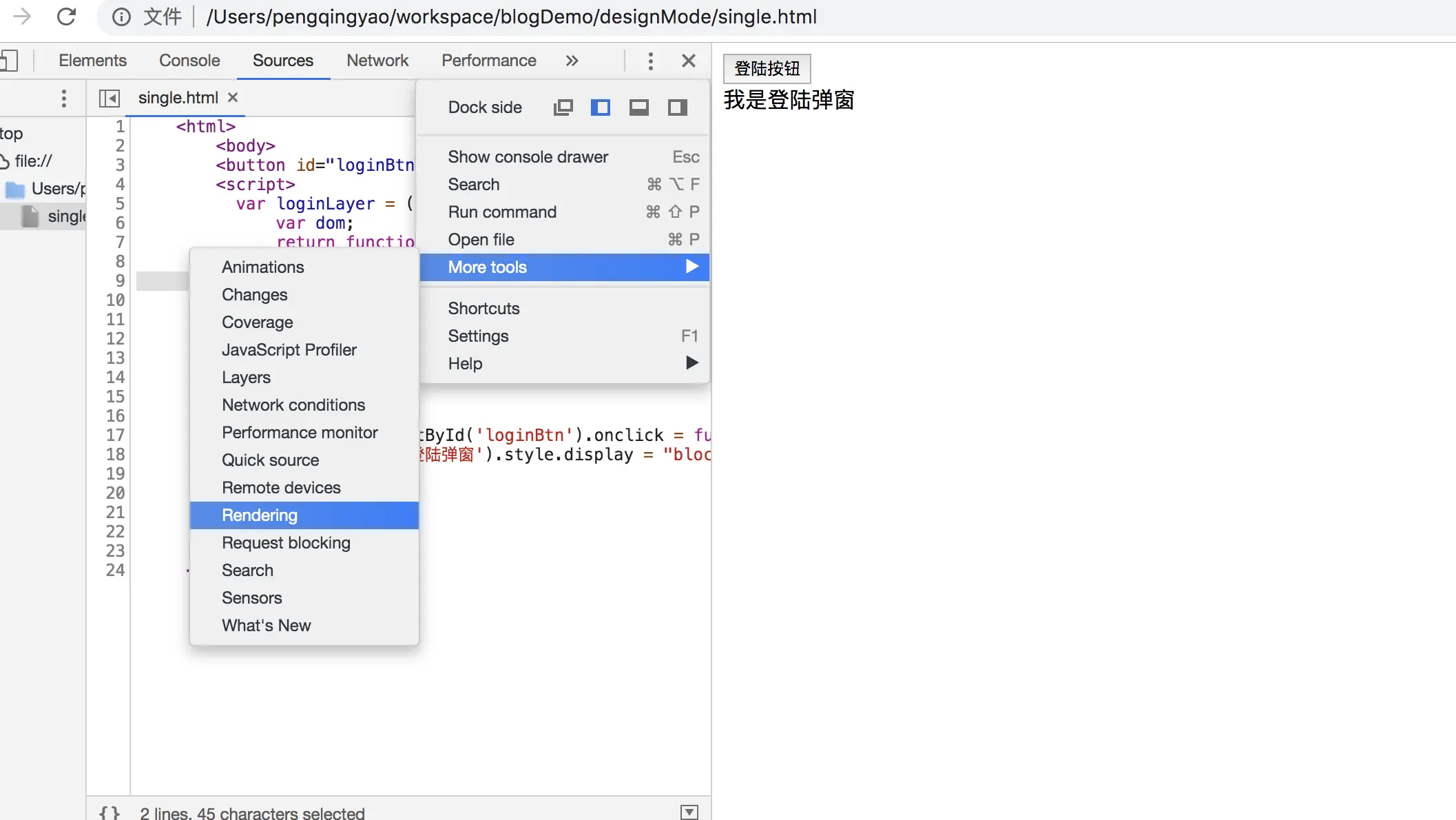Toggle the file navigator sidebar icon
Viewport: 1456px width, 820px height.
[x=110, y=99]
